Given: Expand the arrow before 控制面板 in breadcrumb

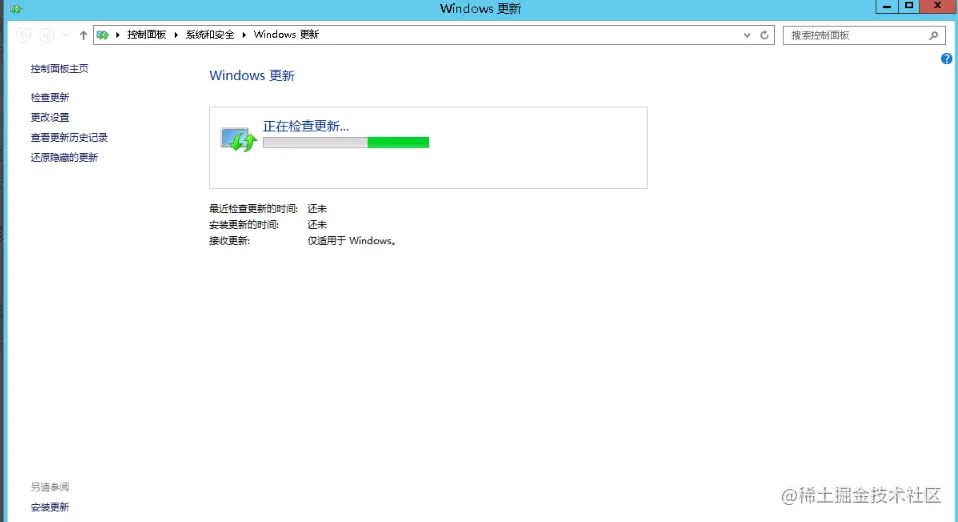Looking at the screenshot, I should (117, 35).
